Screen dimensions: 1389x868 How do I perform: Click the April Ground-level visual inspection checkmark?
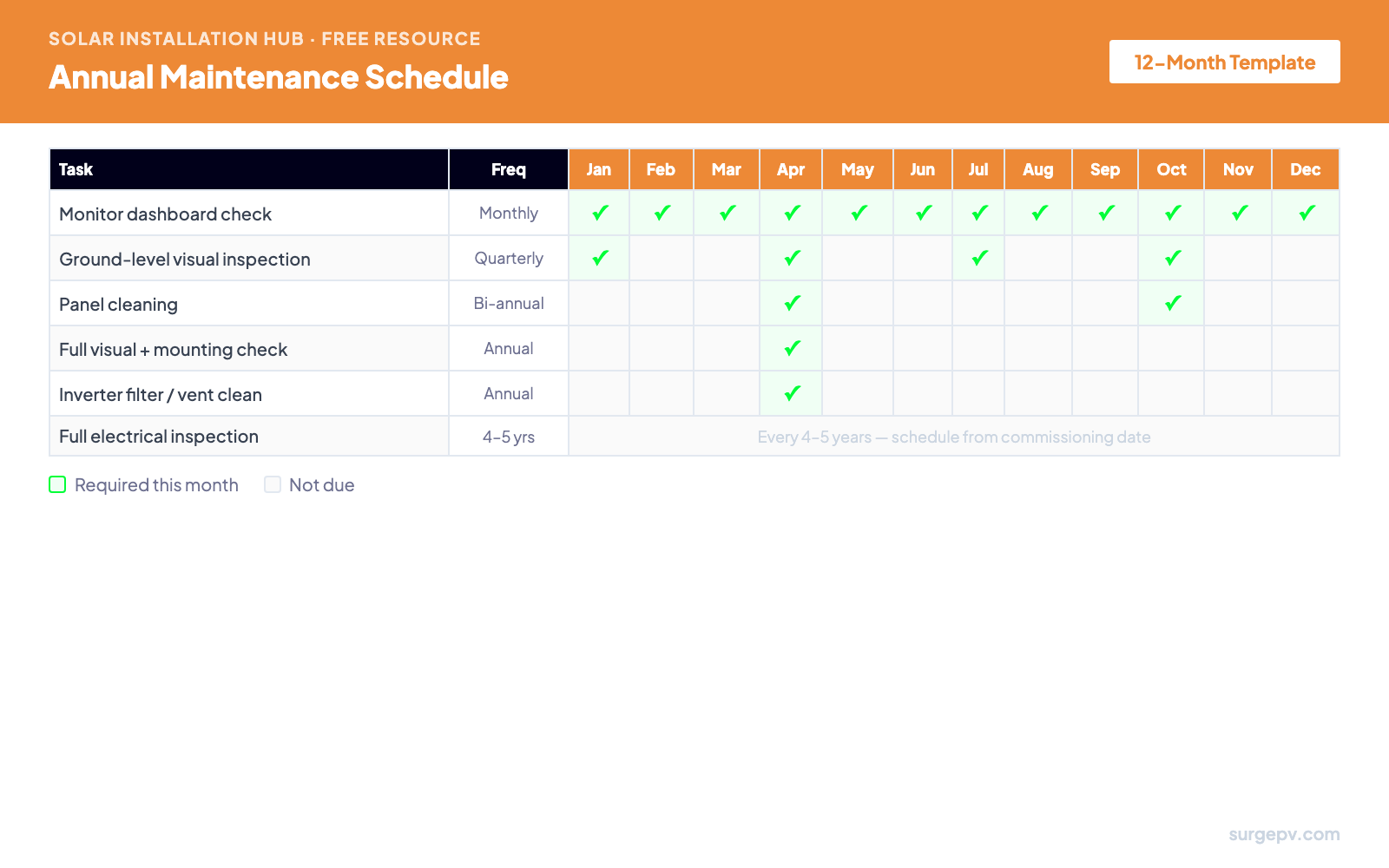[791, 257]
